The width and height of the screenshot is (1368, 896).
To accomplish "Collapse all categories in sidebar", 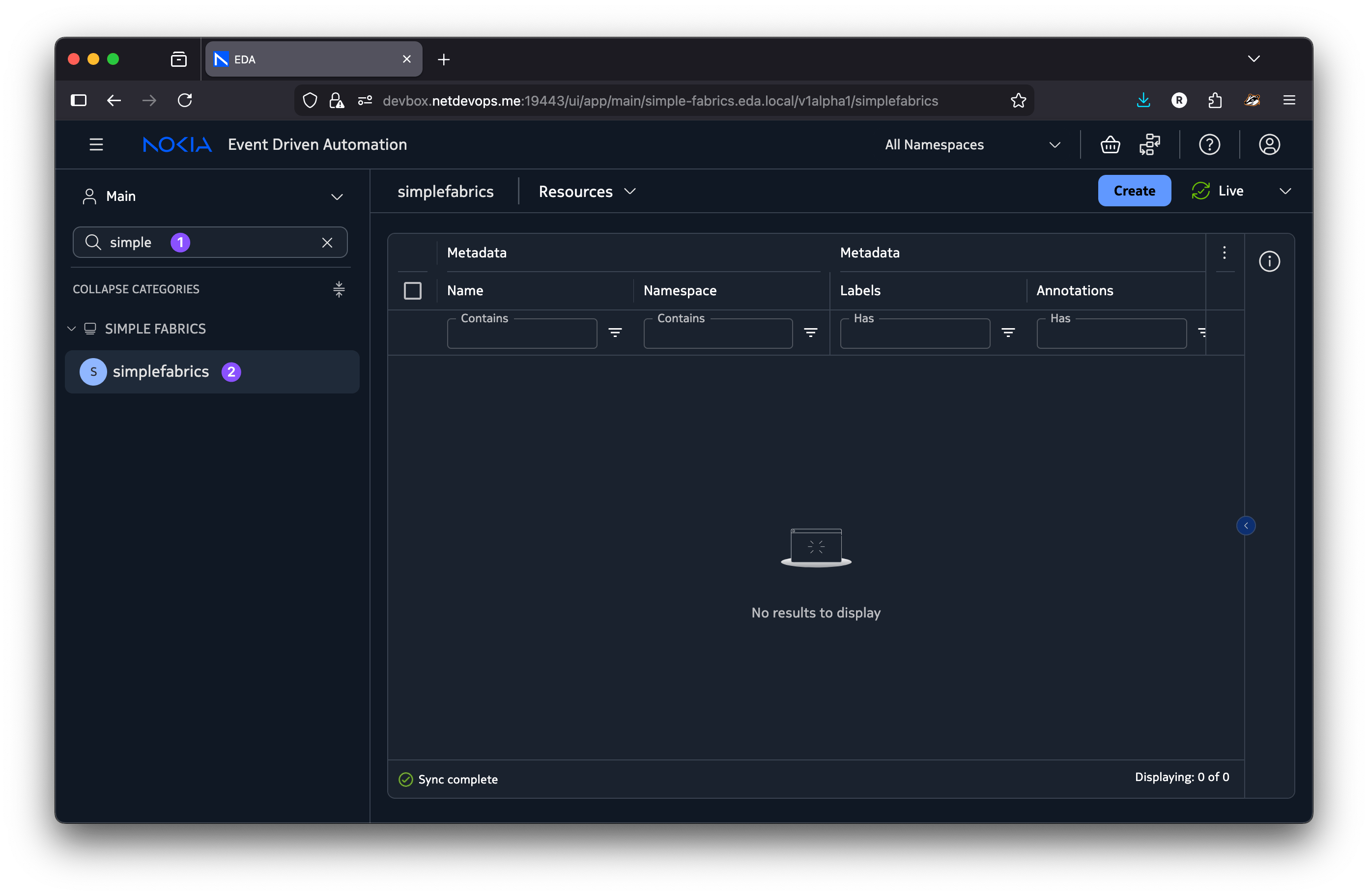I will click(339, 289).
